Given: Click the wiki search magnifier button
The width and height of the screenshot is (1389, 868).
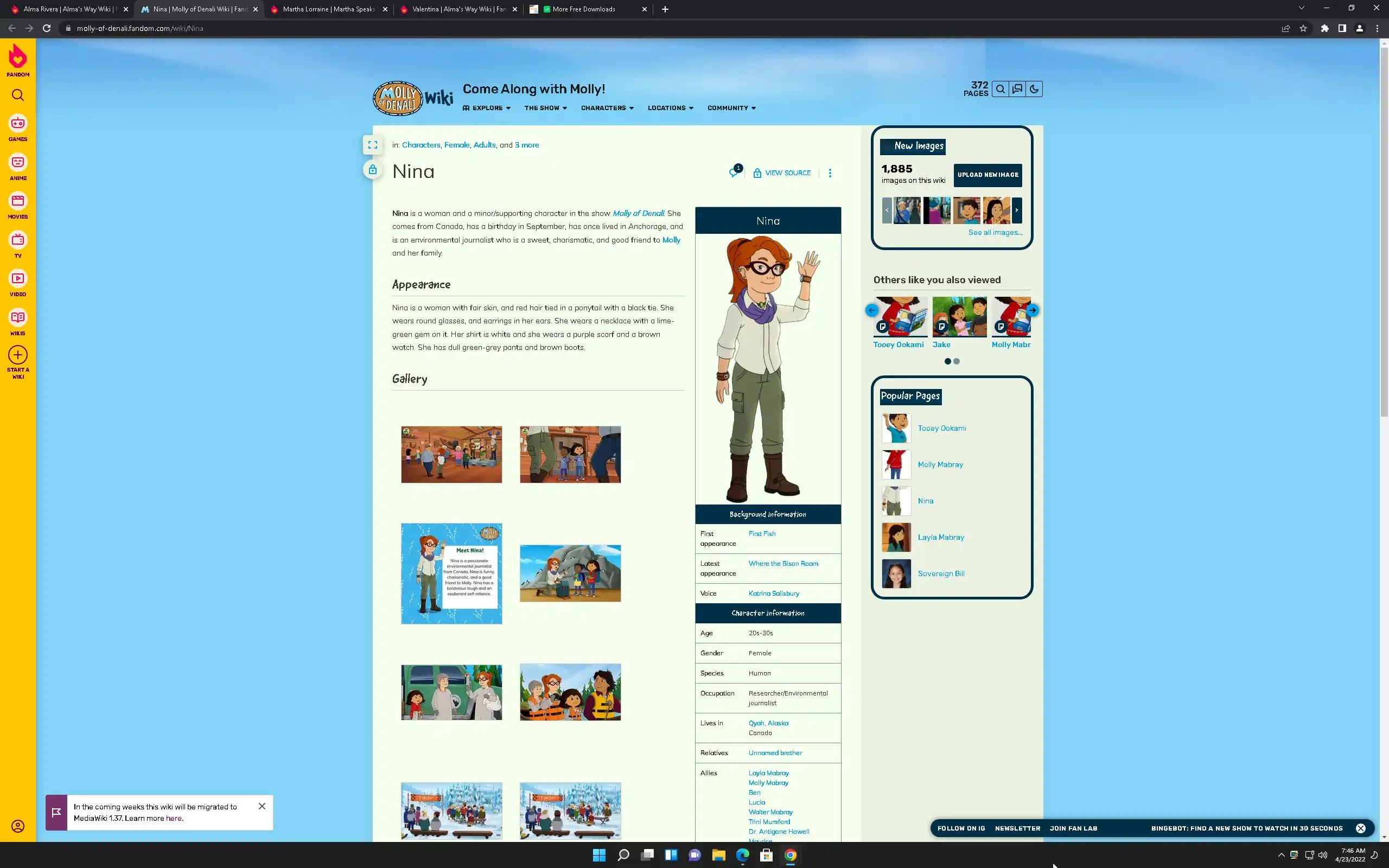Looking at the screenshot, I should coord(1000,89).
